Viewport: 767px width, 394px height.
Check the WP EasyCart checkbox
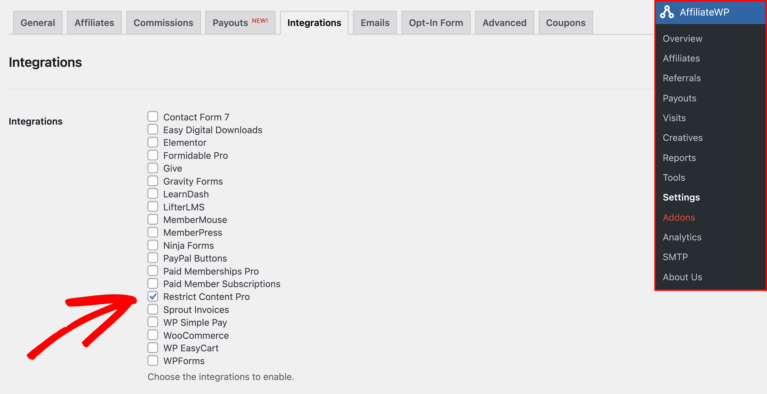tap(153, 348)
